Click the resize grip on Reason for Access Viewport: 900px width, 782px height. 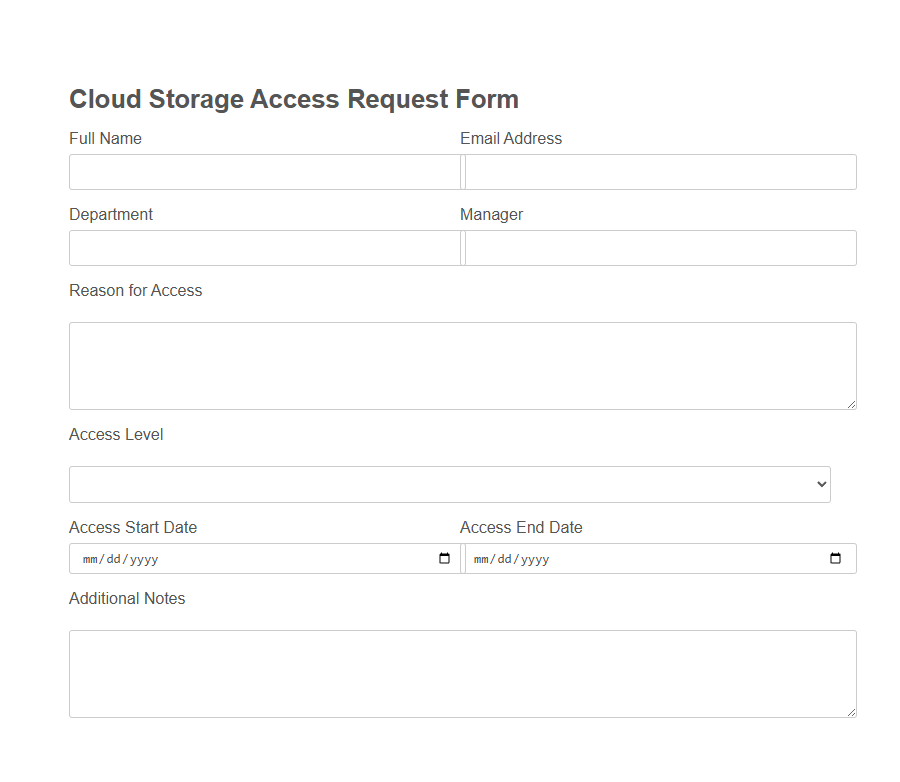pos(852,405)
